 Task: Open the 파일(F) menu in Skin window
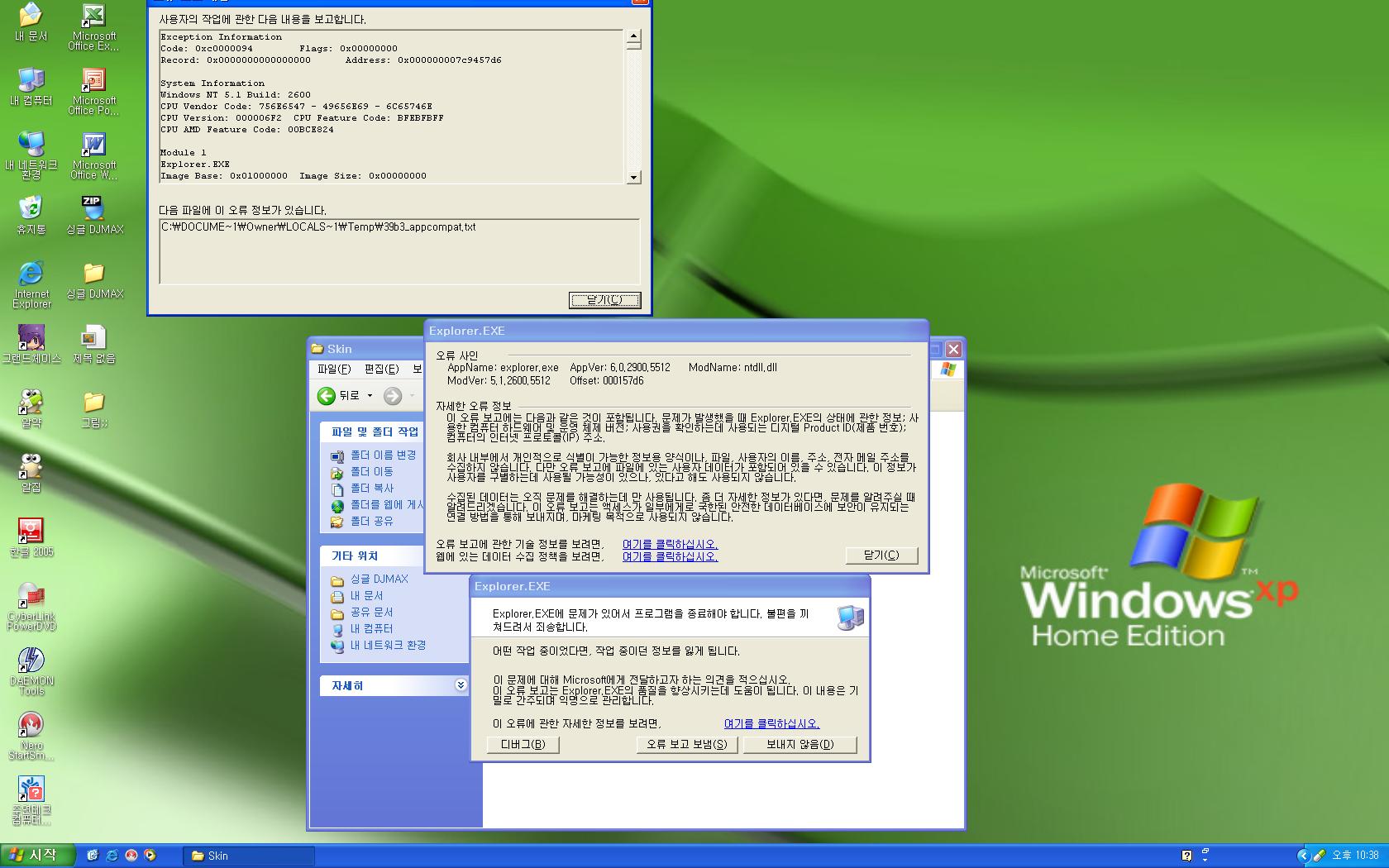pyautogui.click(x=334, y=369)
